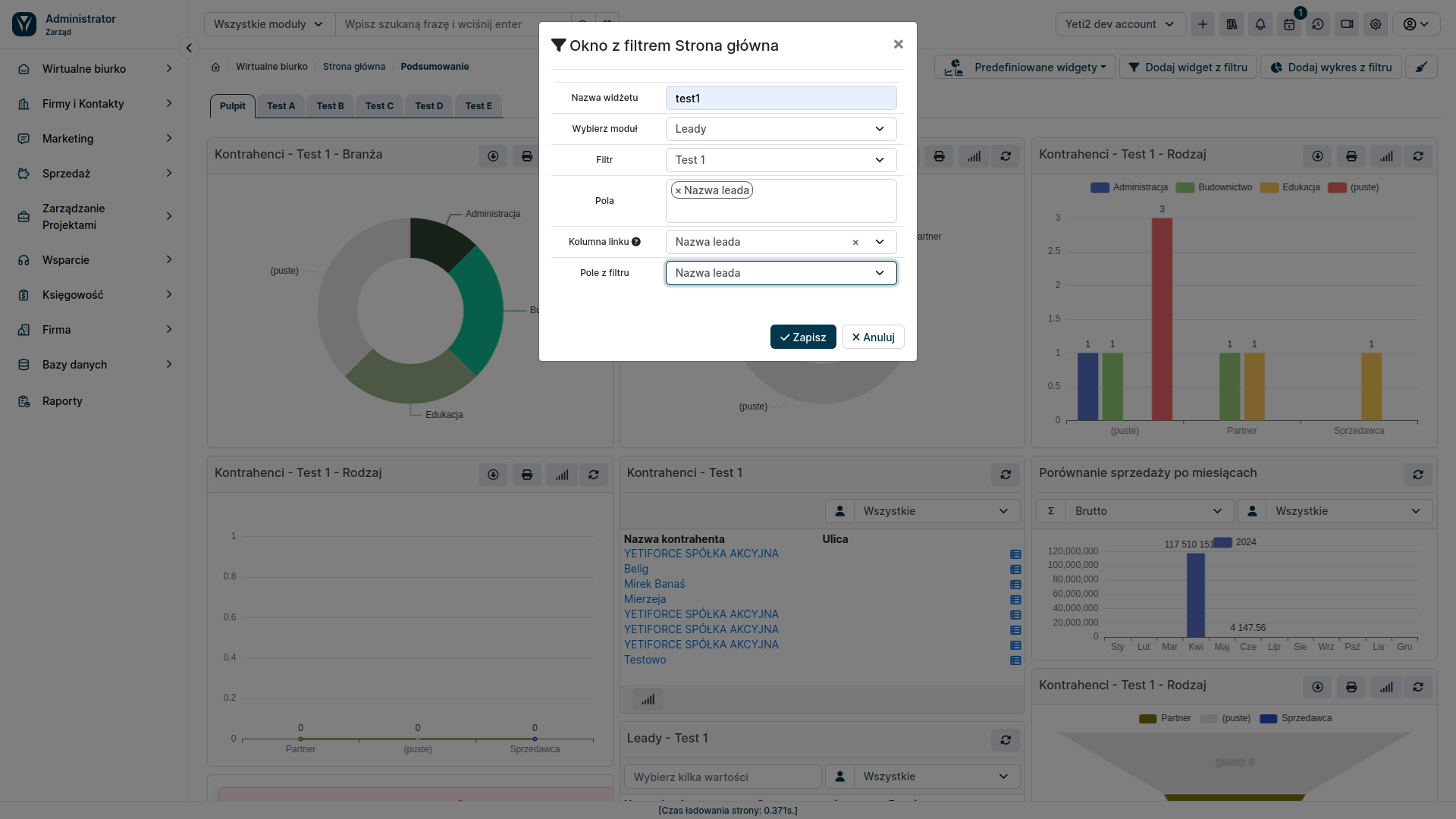This screenshot has height=819, width=1456.
Task: Open the Predefiniowane widgety dropdown
Action: pos(1025,67)
